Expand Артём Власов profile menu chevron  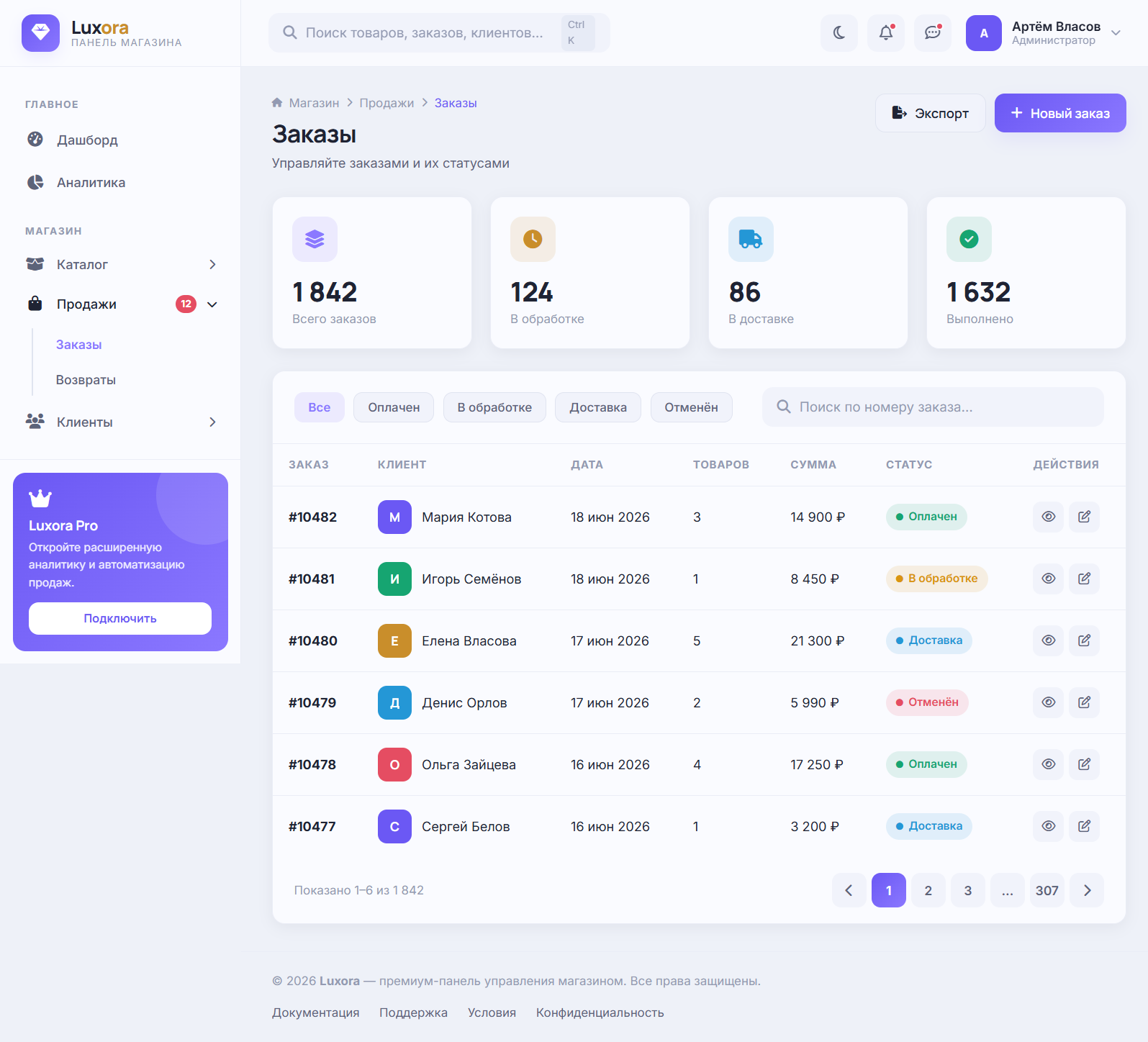1116,33
